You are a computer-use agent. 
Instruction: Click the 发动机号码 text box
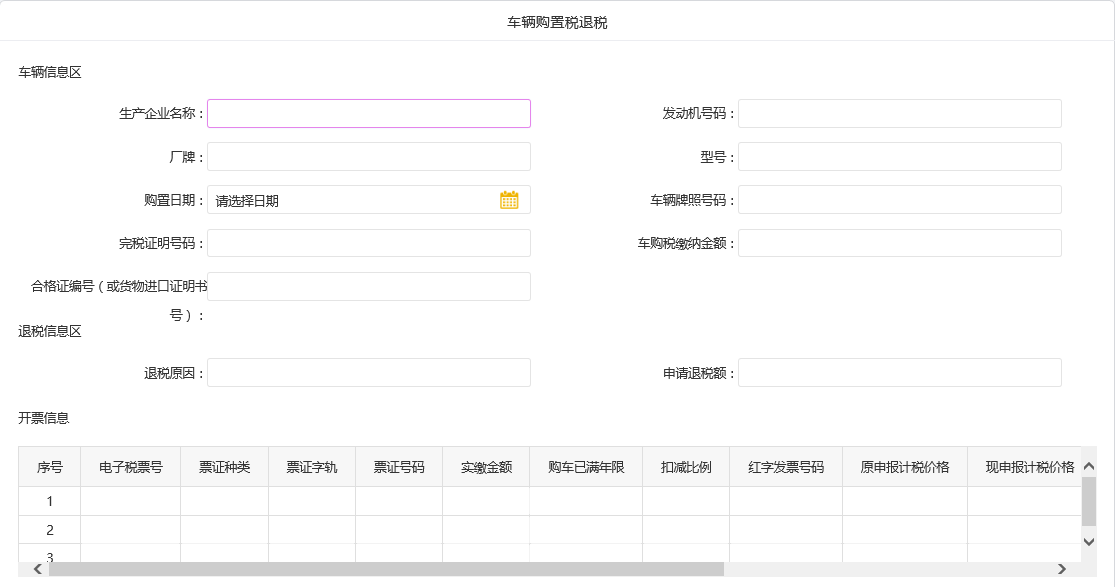899,114
